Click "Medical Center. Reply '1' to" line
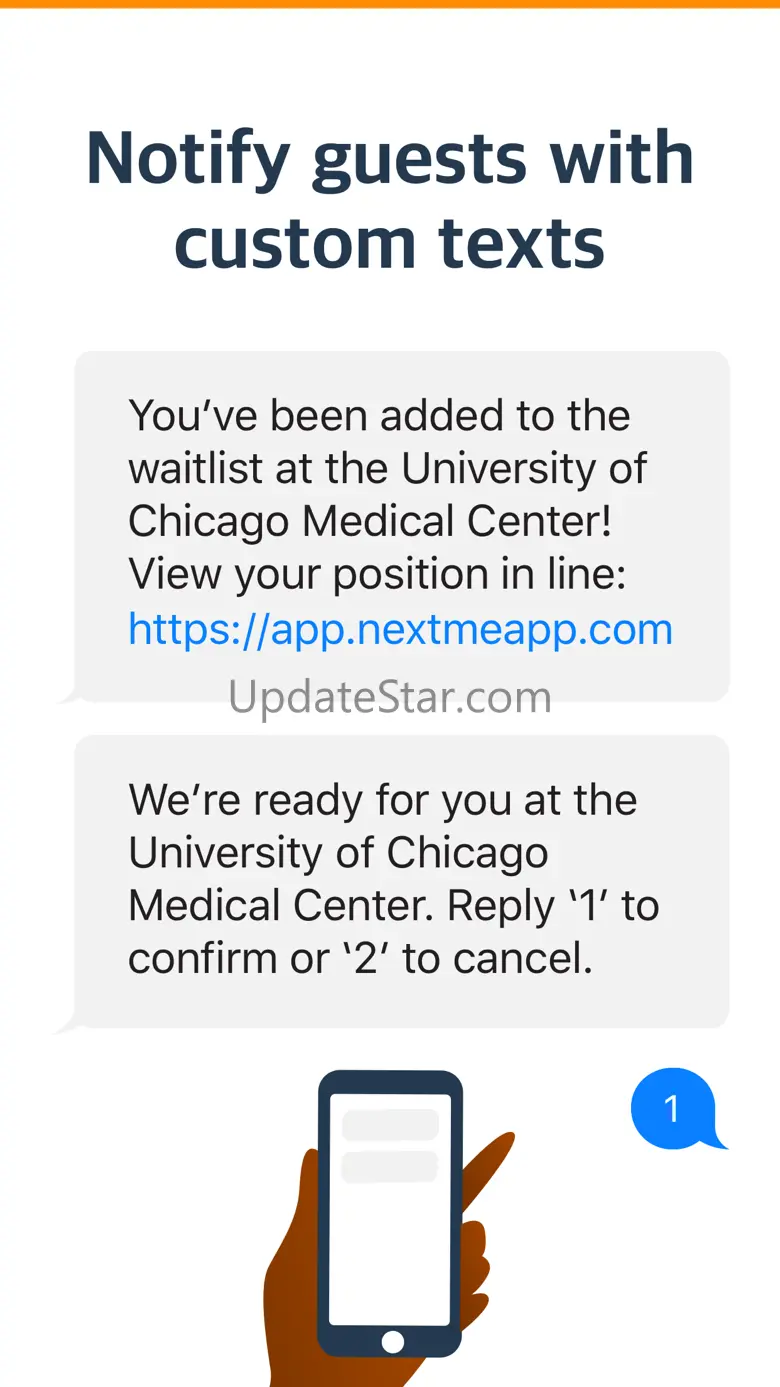Screen dimensions: 780x1387 (x=393, y=906)
